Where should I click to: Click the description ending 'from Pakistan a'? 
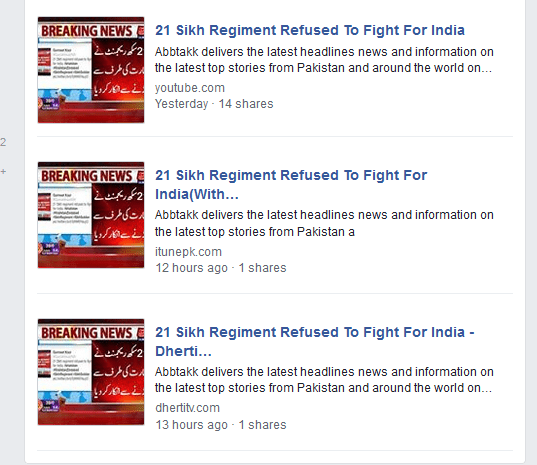tap(324, 223)
